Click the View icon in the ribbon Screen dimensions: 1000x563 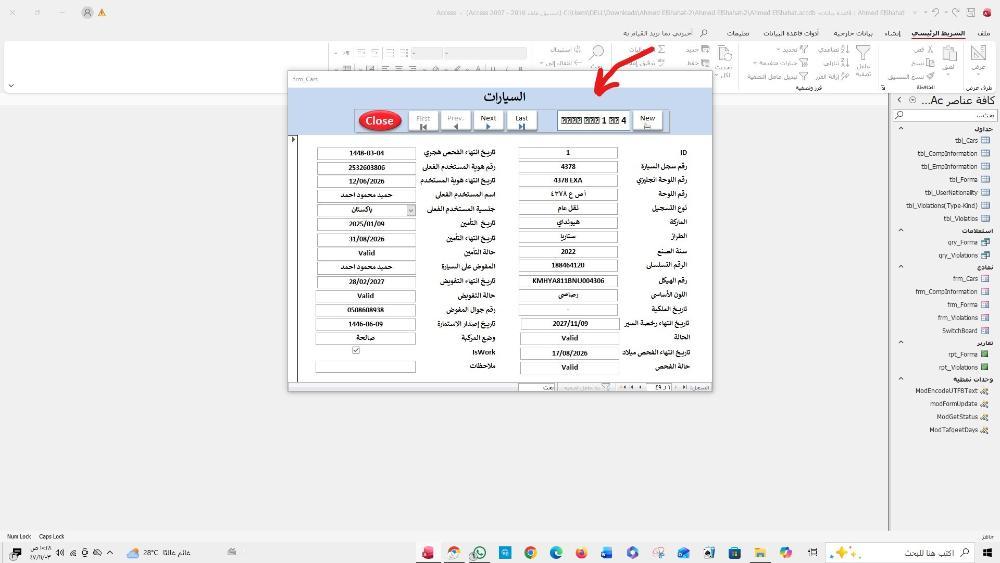pos(978,56)
